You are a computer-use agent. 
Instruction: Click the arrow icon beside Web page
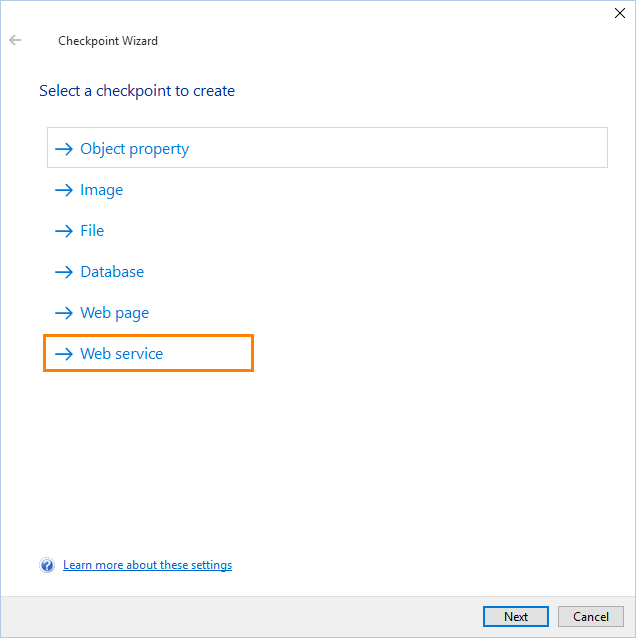pos(64,313)
